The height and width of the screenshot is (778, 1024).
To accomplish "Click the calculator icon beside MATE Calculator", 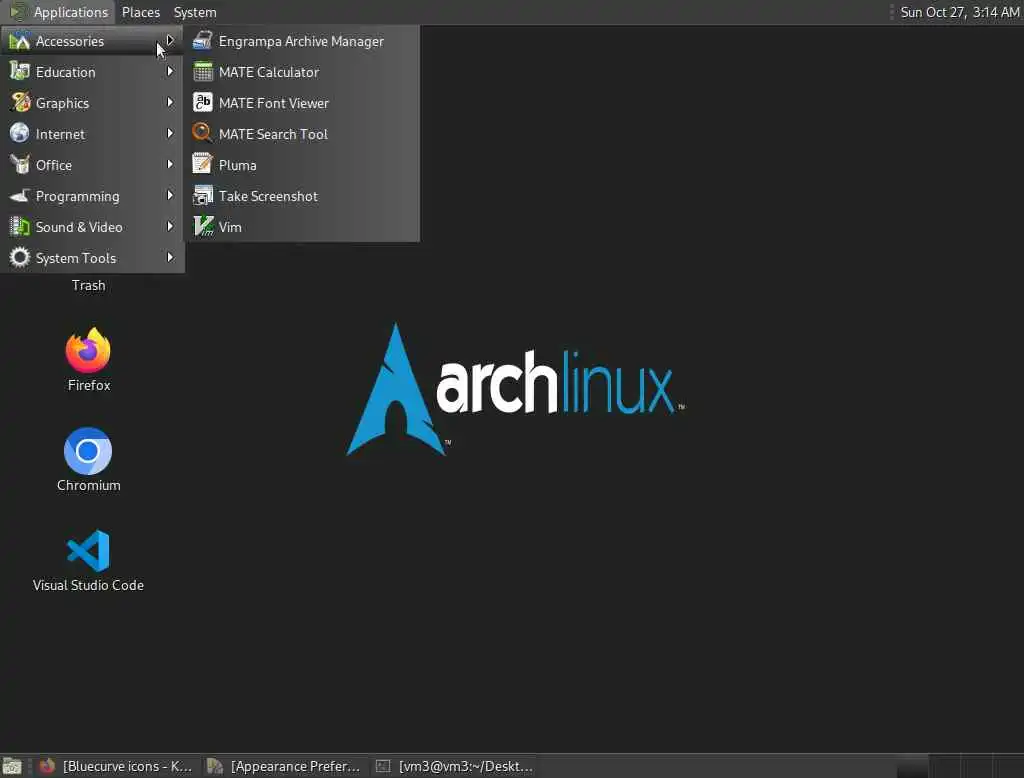I will click(202, 71).
